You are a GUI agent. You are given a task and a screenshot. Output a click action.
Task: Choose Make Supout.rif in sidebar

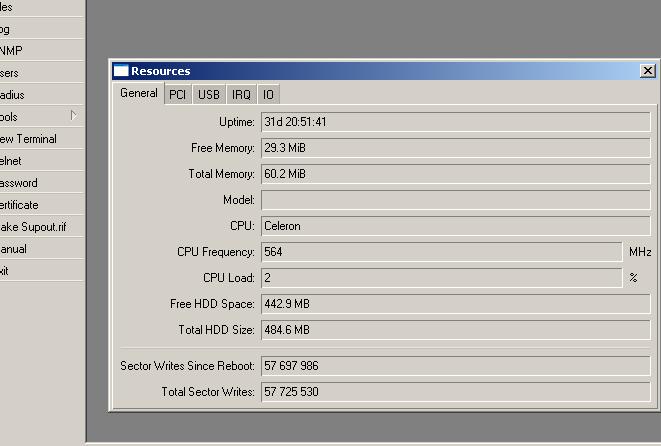pyautogui.click(x=42, y=227)
